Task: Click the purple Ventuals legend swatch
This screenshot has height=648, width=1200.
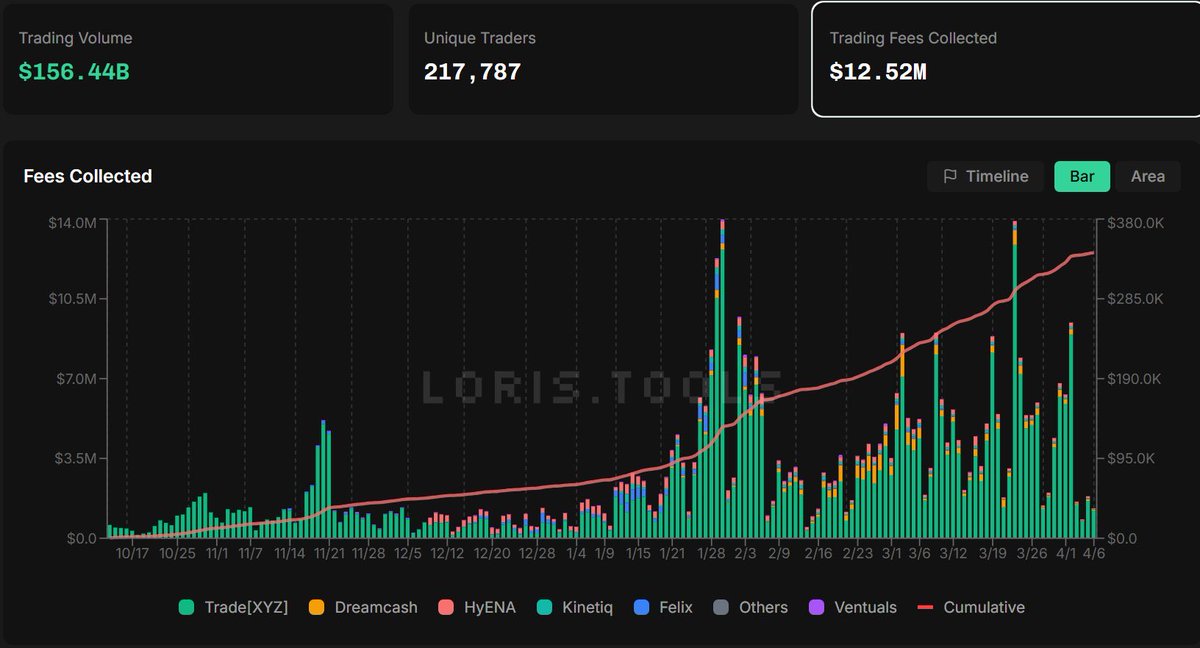Action: (816, 607)
